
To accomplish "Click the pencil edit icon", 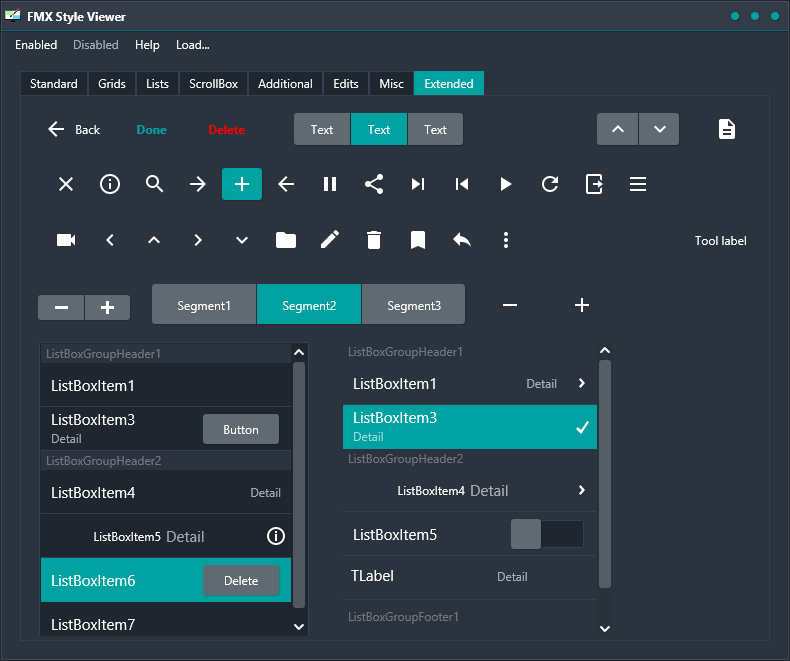I will point(330,240).
